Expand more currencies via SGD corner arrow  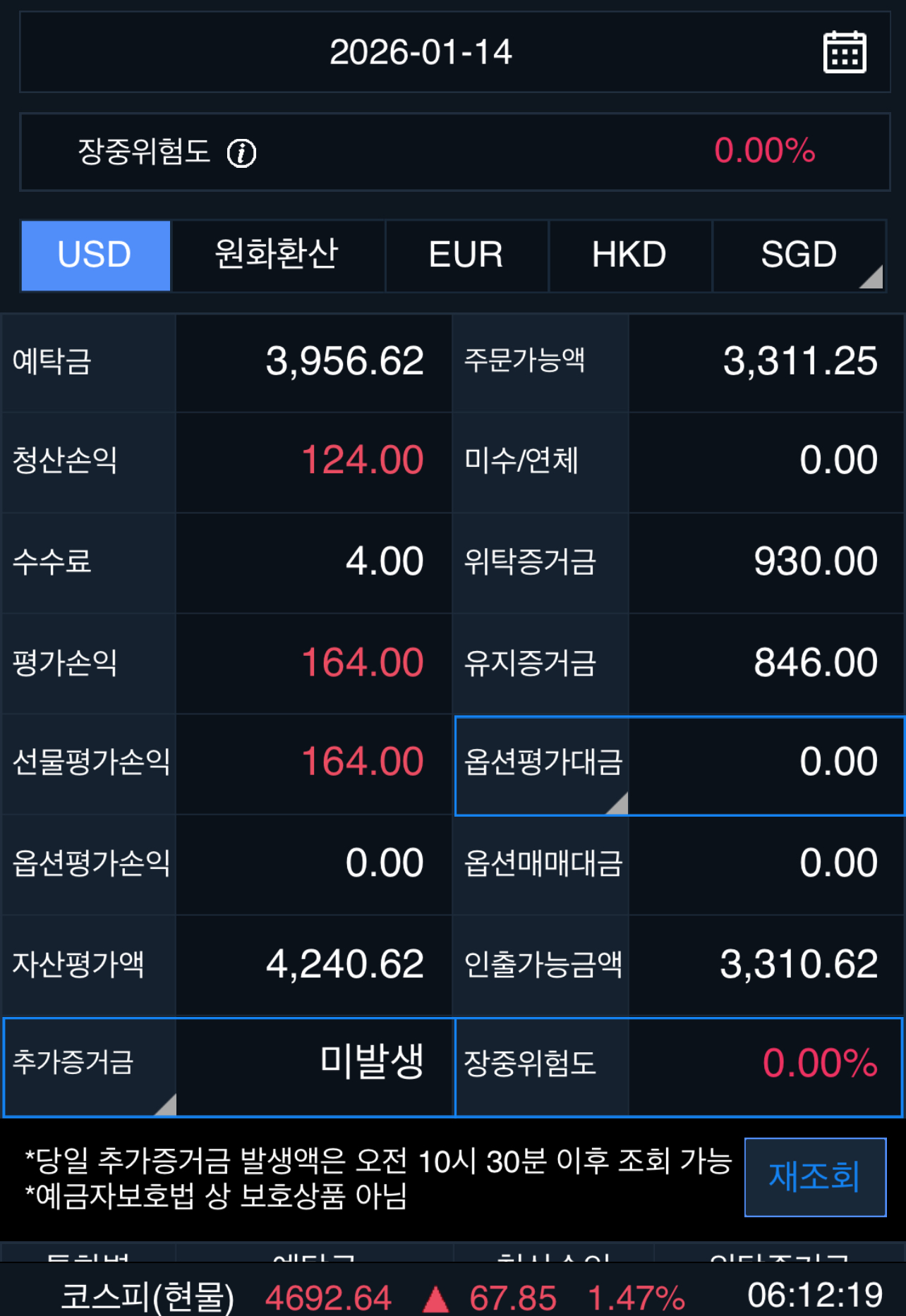874,278
